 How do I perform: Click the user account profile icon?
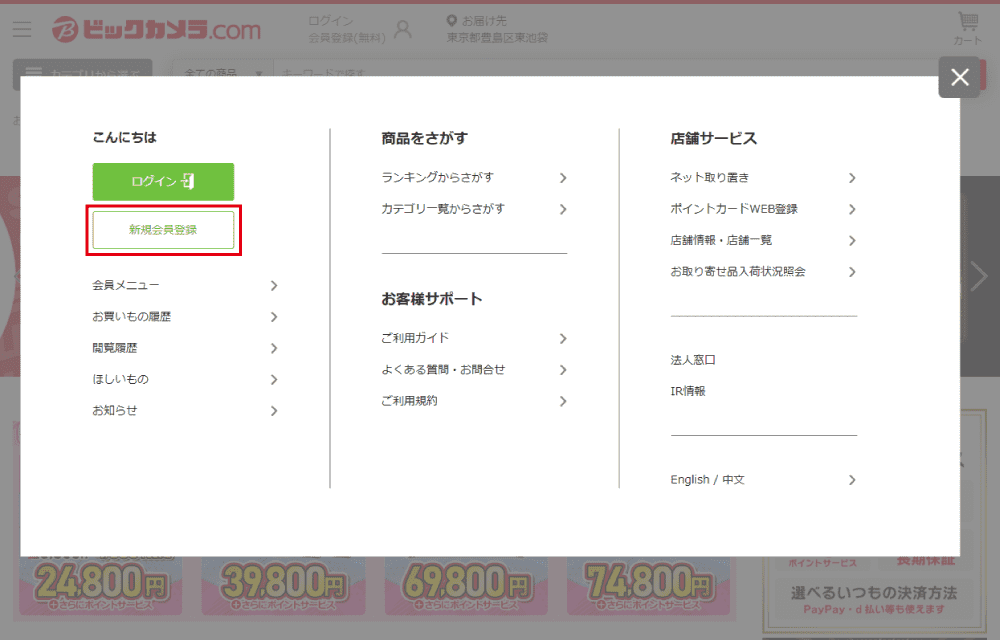403,29
